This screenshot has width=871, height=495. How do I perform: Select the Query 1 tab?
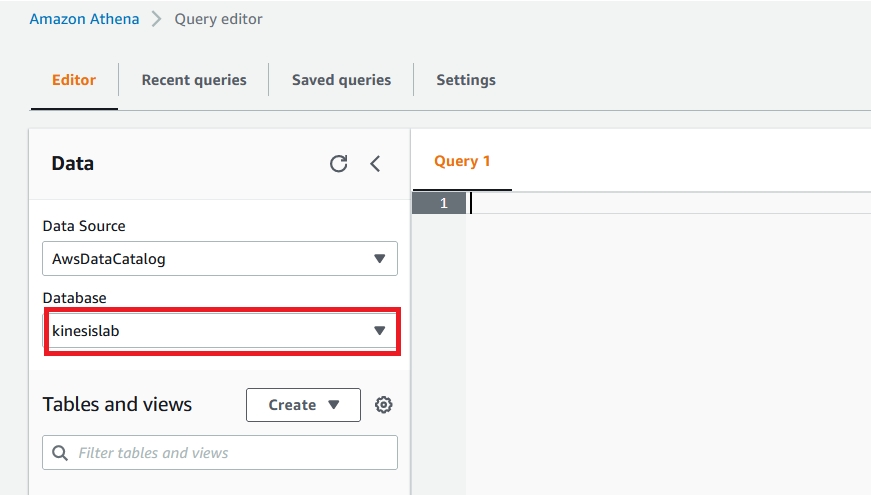[462, 161]
